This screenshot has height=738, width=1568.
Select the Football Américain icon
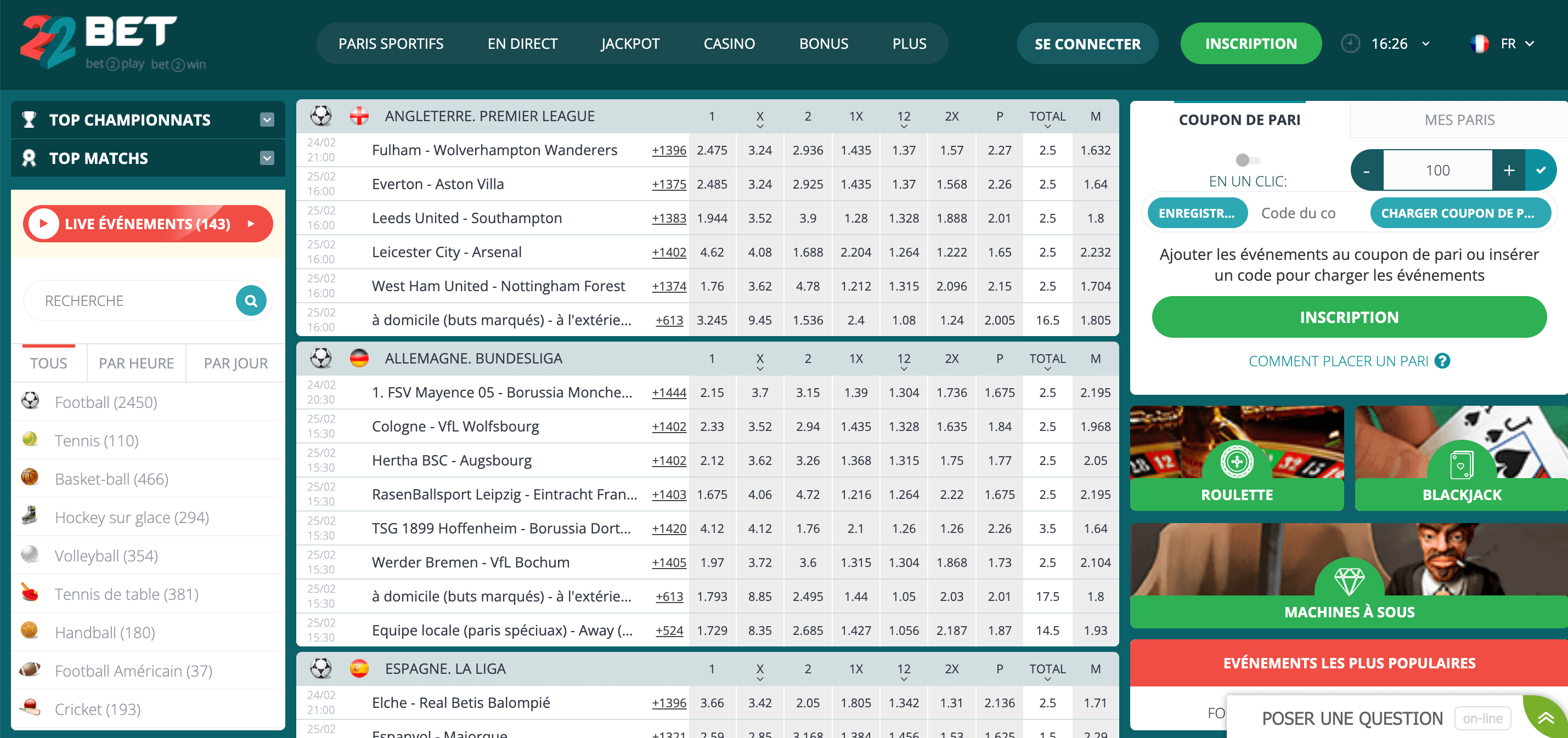[x=30, y=669]
